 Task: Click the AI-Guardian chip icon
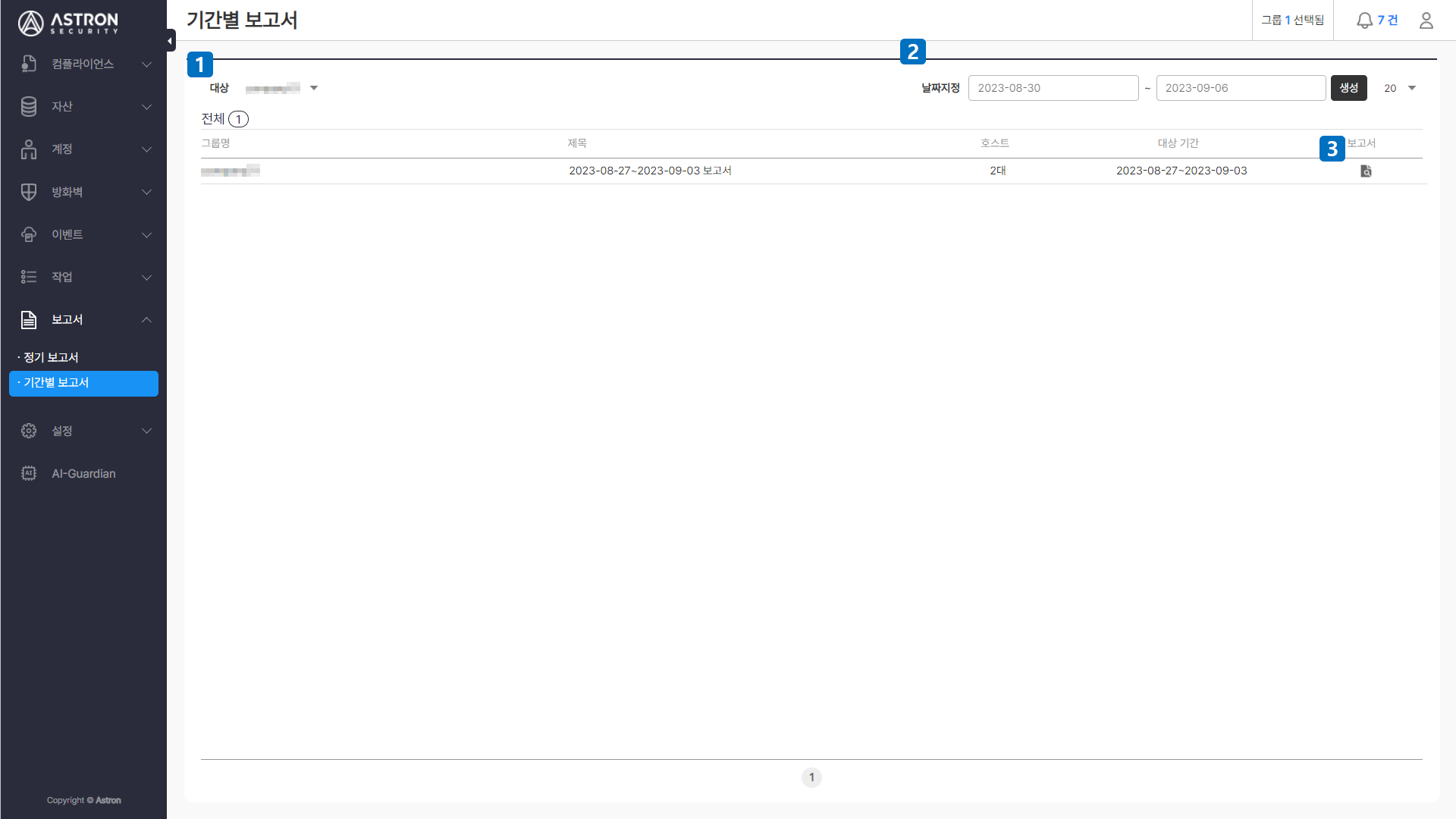click(29, 473)
